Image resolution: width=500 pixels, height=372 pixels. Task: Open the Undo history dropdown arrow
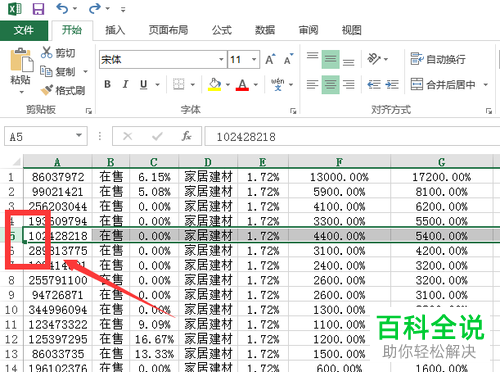tap(75, 9)
